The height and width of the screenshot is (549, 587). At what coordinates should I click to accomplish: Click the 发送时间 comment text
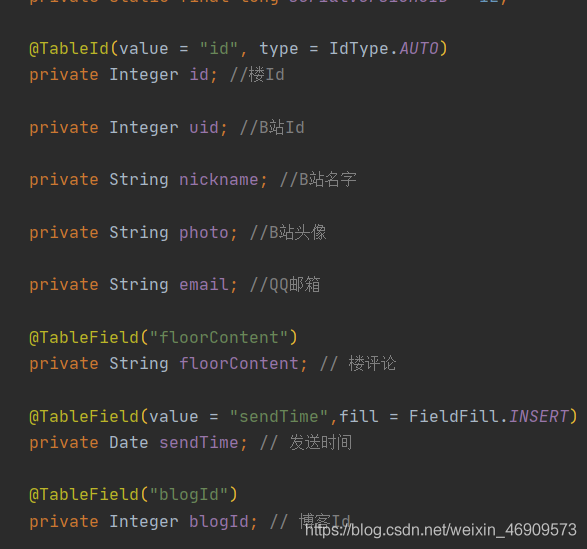click(320, 443)
